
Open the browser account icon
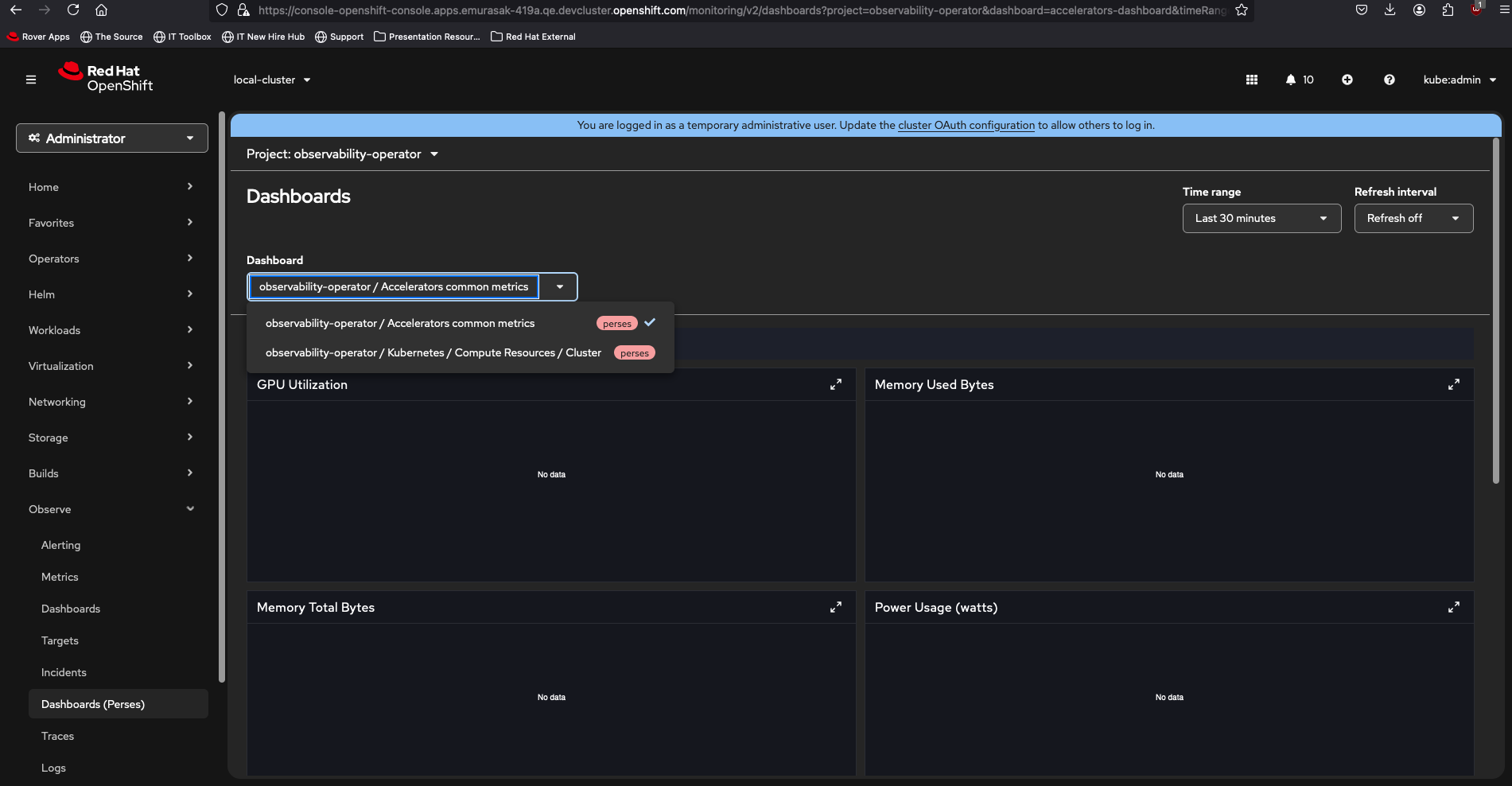1419,10
